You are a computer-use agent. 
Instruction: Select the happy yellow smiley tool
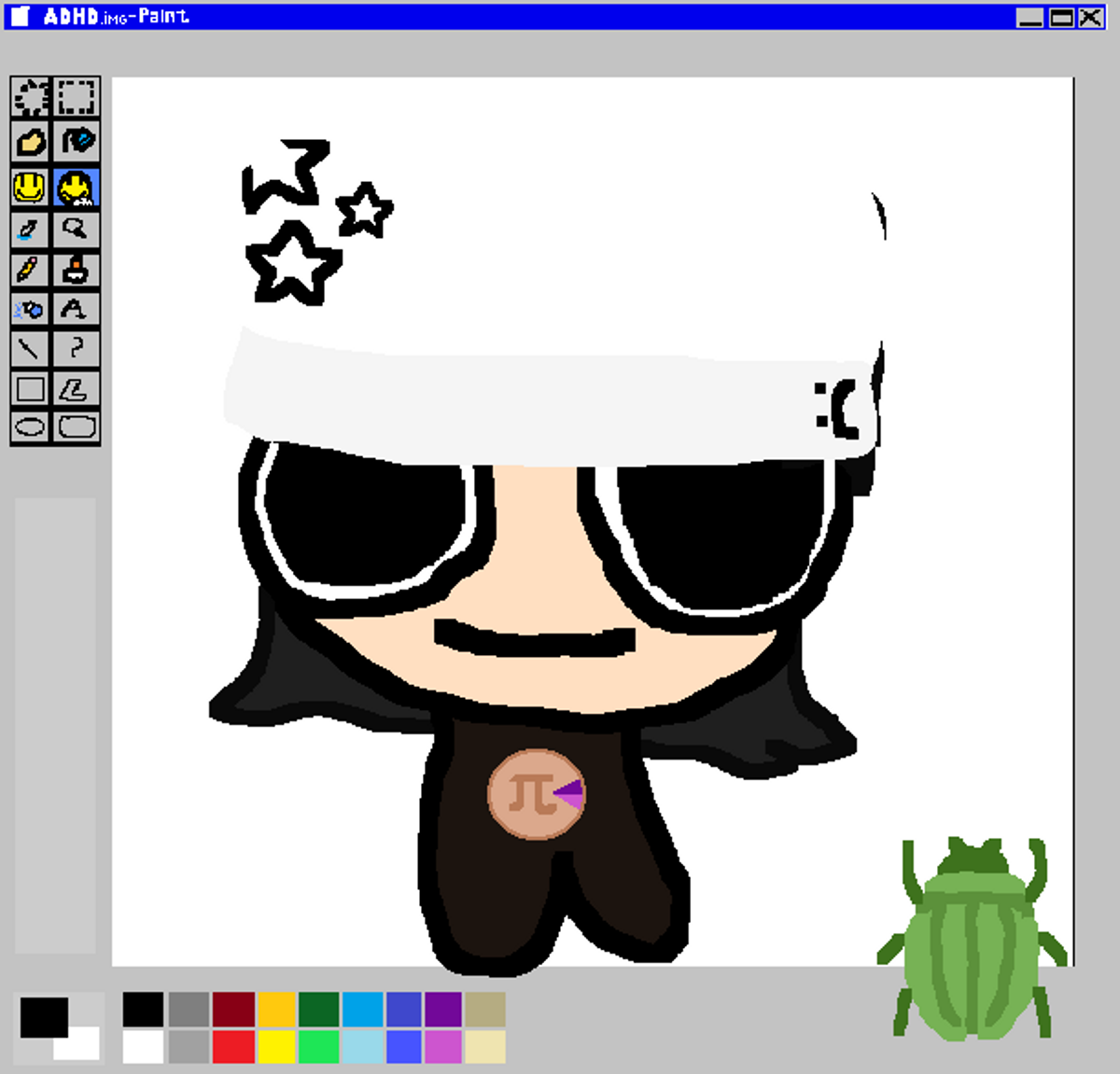tap(32, 187)
